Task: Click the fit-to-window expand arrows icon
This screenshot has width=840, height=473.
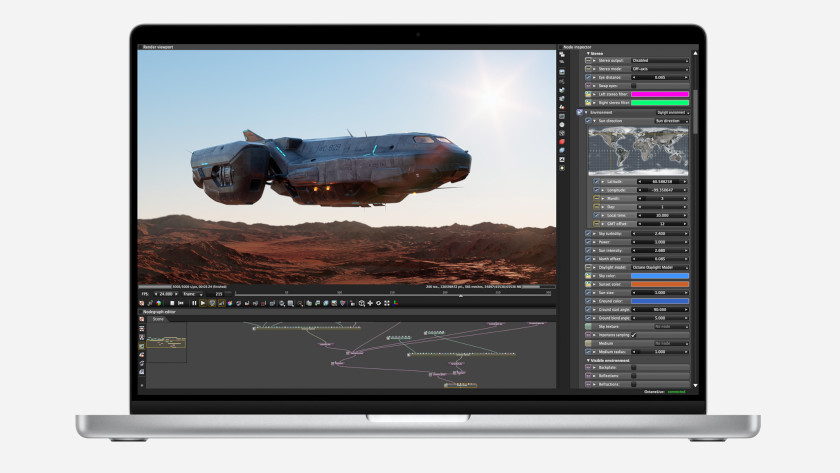Action: (x=387, y=303)
